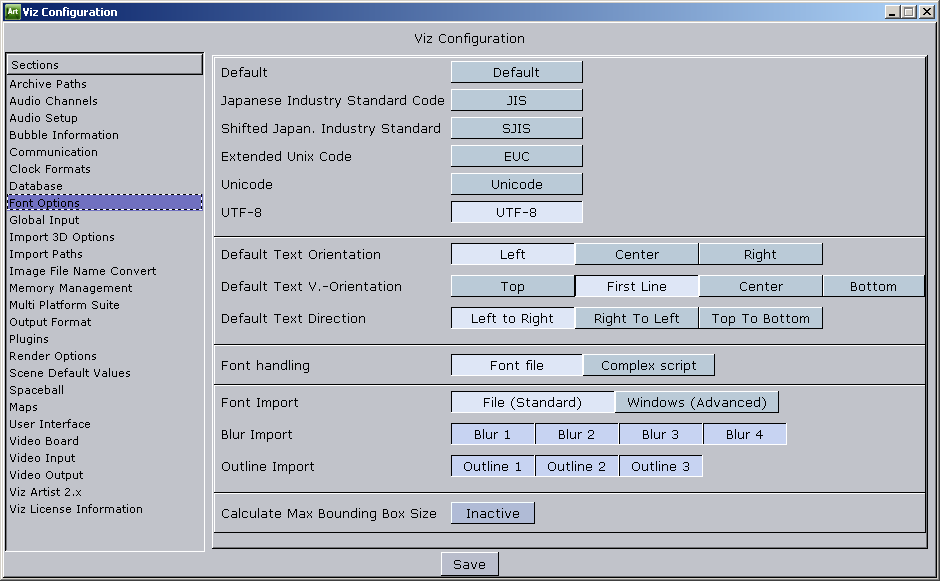Select the Import 3D Options section
940x581 pixels.
click(62, 237)
